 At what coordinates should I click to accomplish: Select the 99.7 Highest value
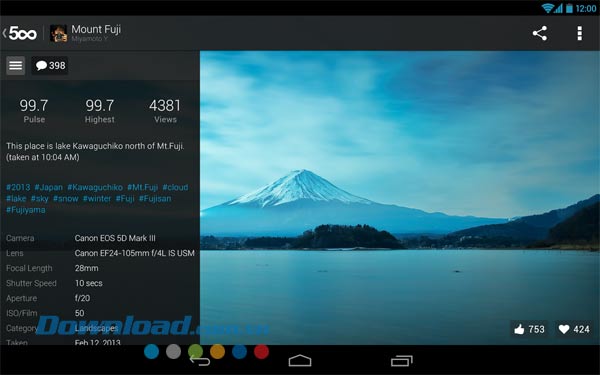click(100, 106)
